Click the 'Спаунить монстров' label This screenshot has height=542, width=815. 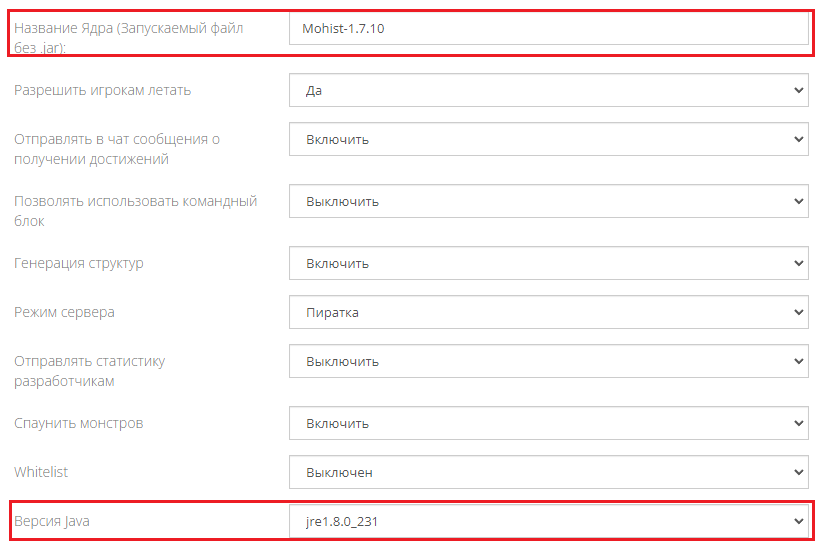78,423
